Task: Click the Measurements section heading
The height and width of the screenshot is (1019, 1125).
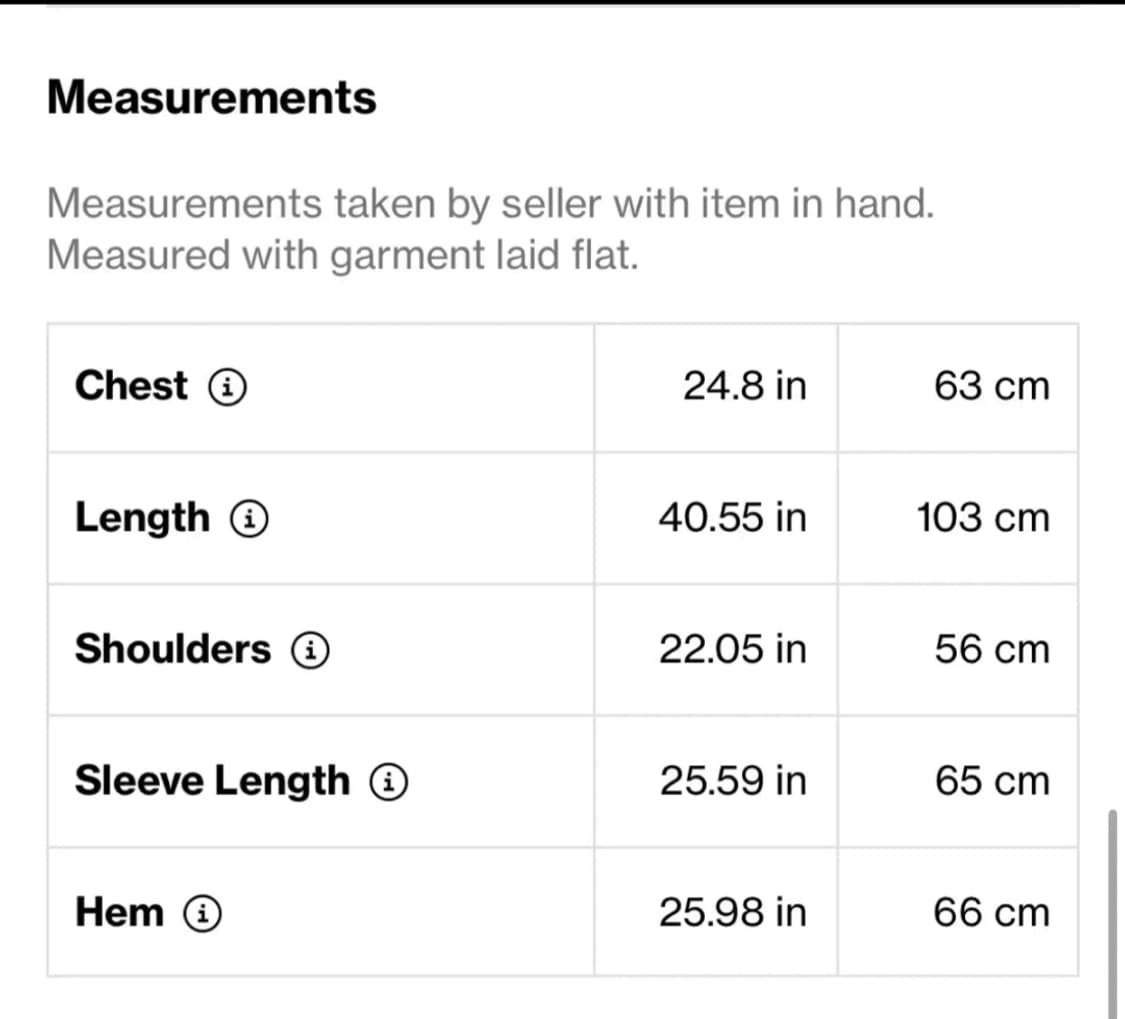Action: (x=211, y=97)
